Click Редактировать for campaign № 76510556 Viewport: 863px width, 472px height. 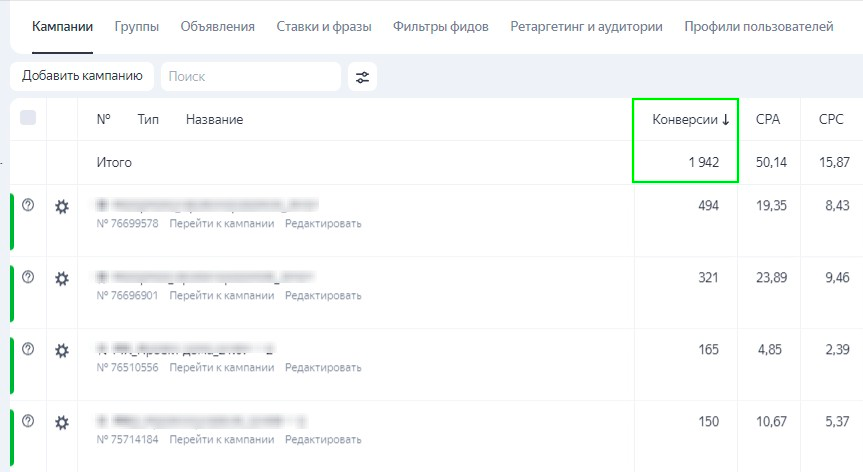[x=323, y=368]
